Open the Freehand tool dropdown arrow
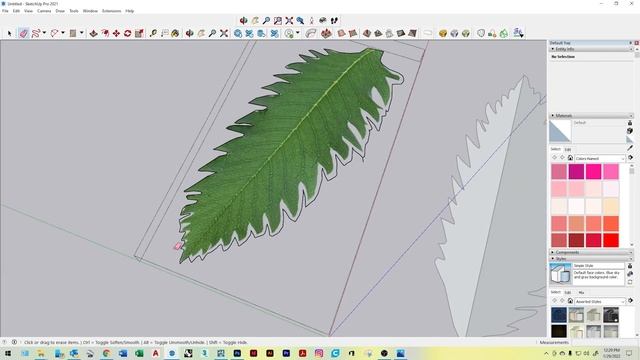This screenshot has width=640, height=360. pos(44,33)
